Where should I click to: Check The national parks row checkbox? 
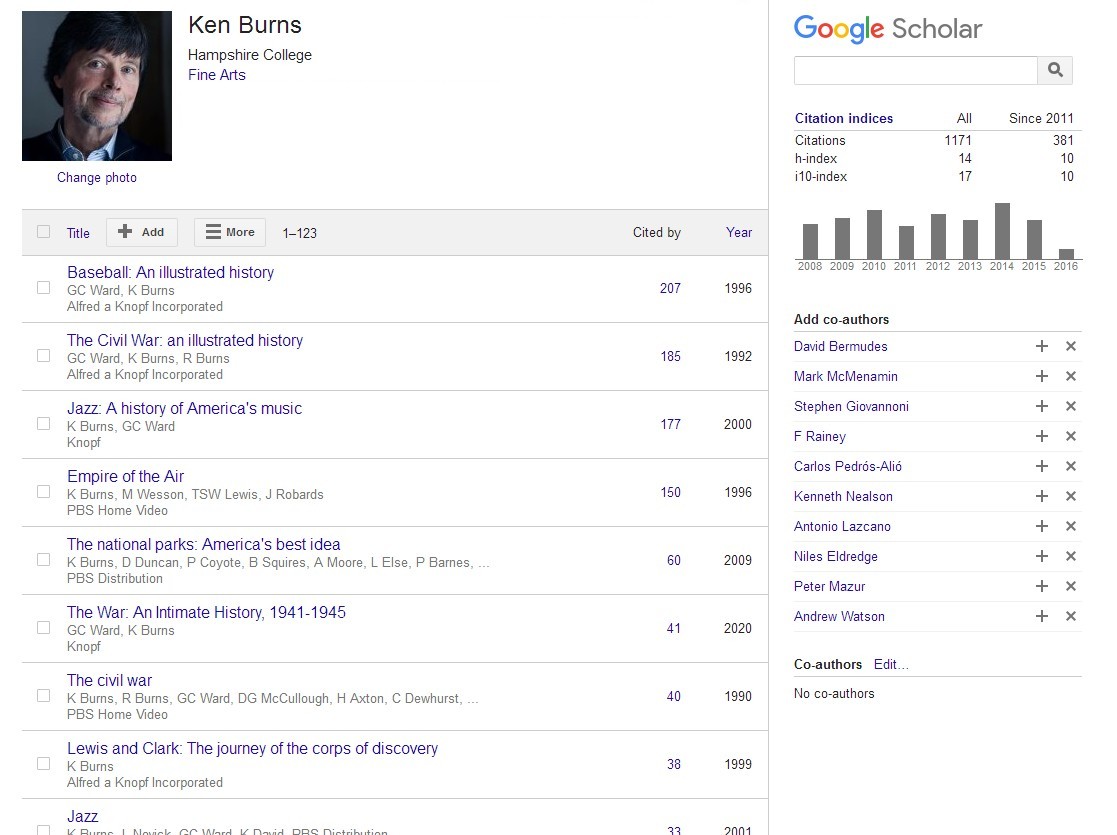tap(43, 559)
